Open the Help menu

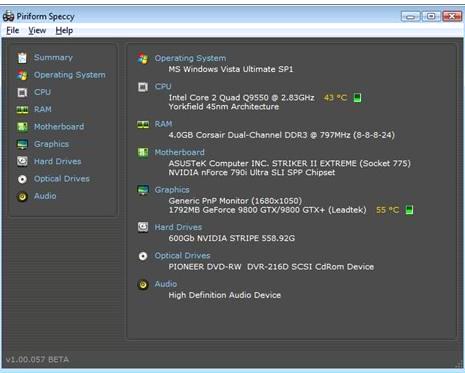click(x=64, y=31)
